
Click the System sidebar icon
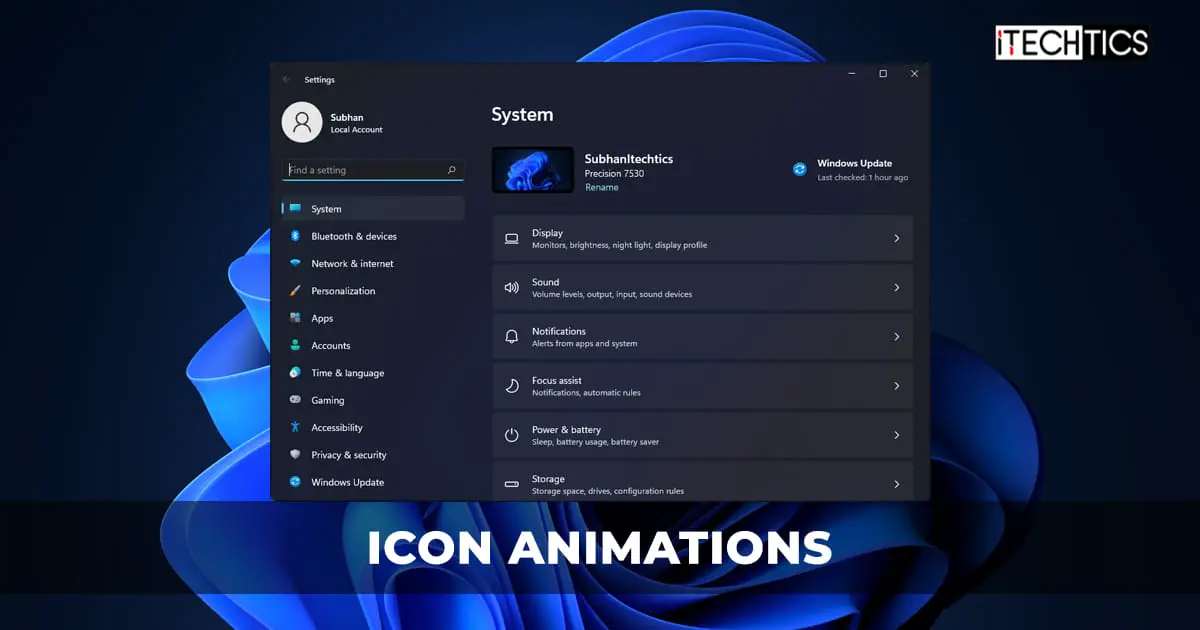(x=295, y=209)
